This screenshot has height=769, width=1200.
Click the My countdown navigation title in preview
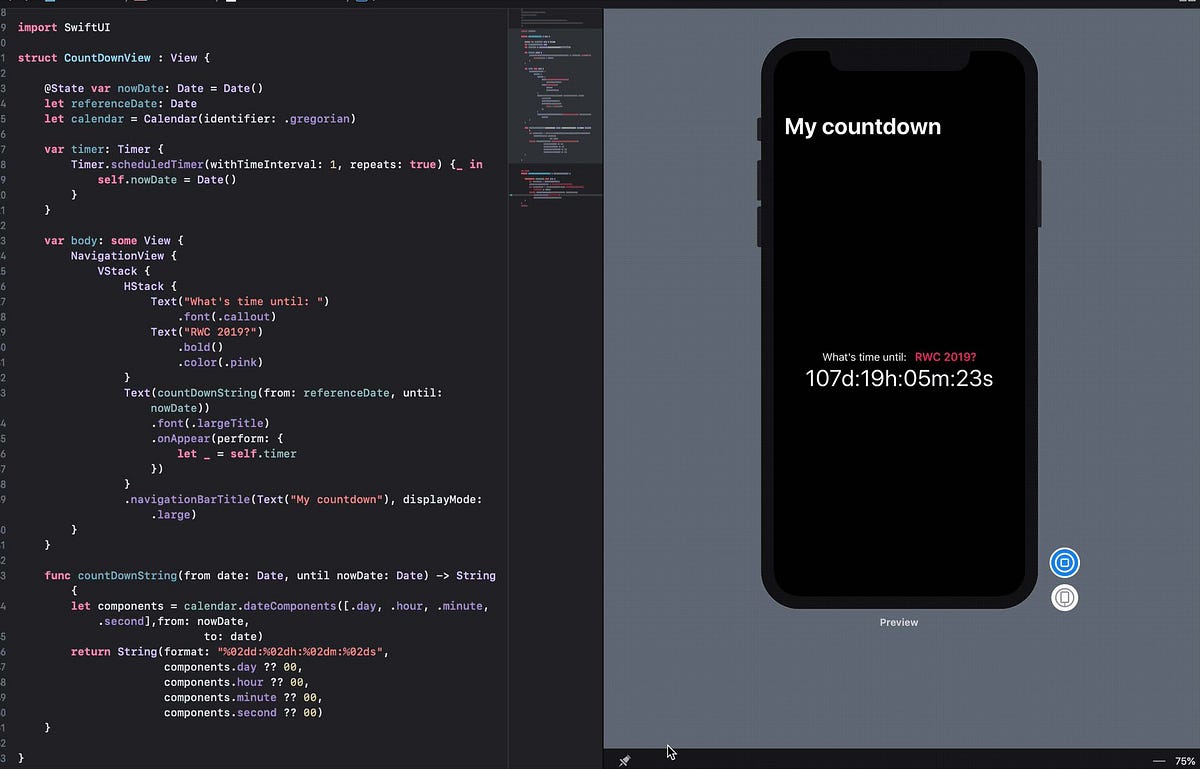click(x=862, y=126)
